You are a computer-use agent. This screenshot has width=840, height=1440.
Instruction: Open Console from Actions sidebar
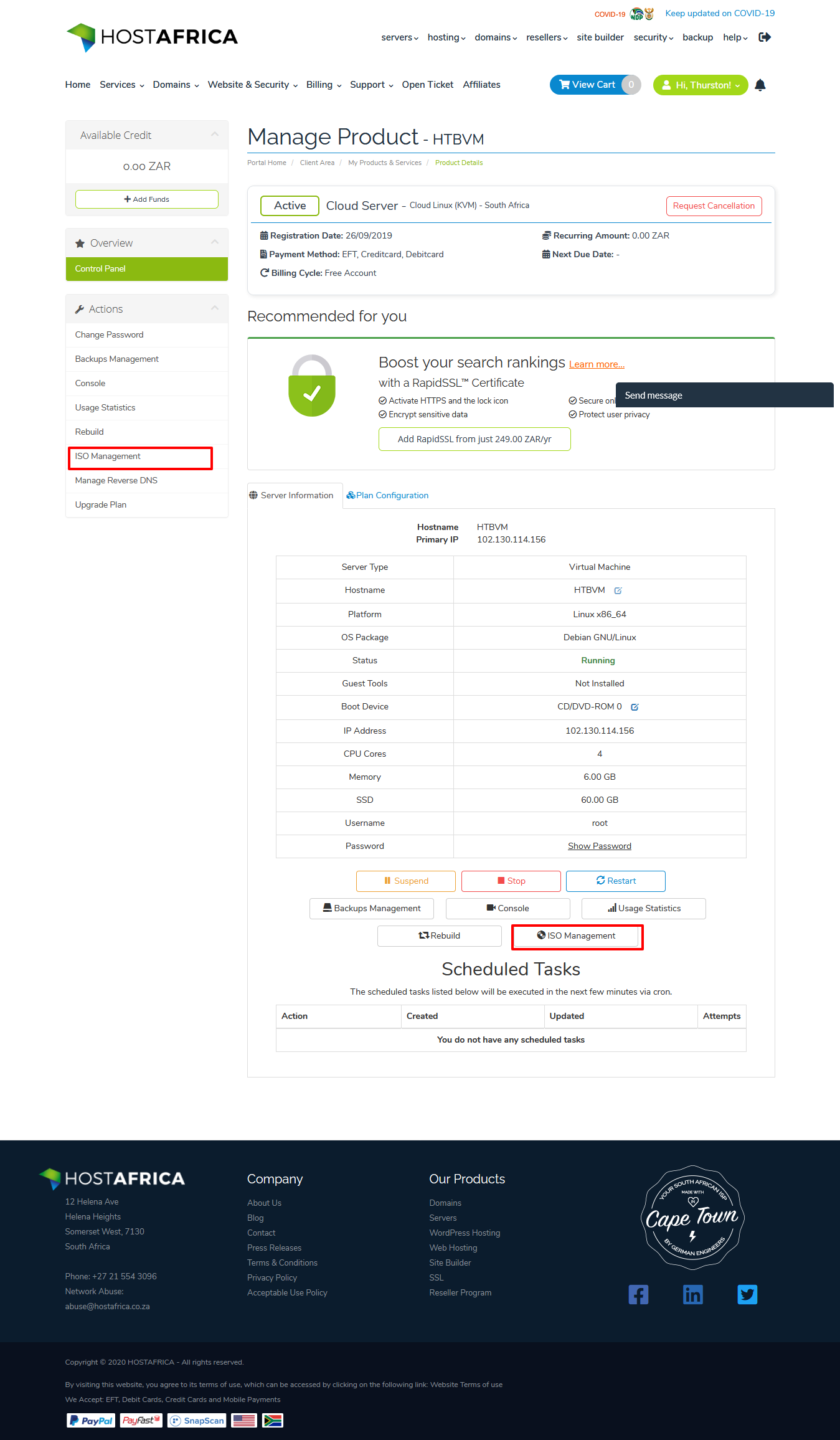click(147, 384)
